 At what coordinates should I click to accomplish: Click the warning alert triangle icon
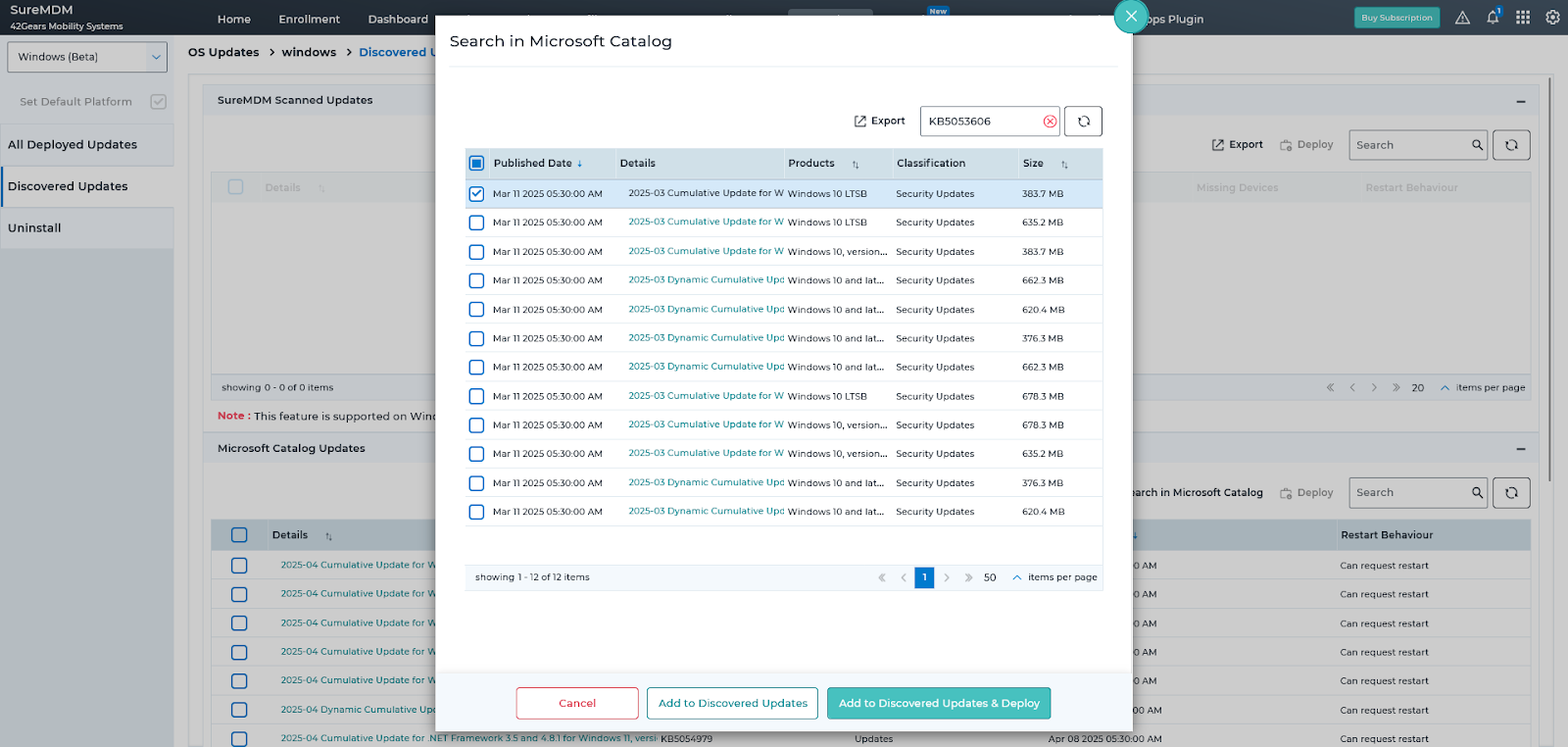point(1462,18)
